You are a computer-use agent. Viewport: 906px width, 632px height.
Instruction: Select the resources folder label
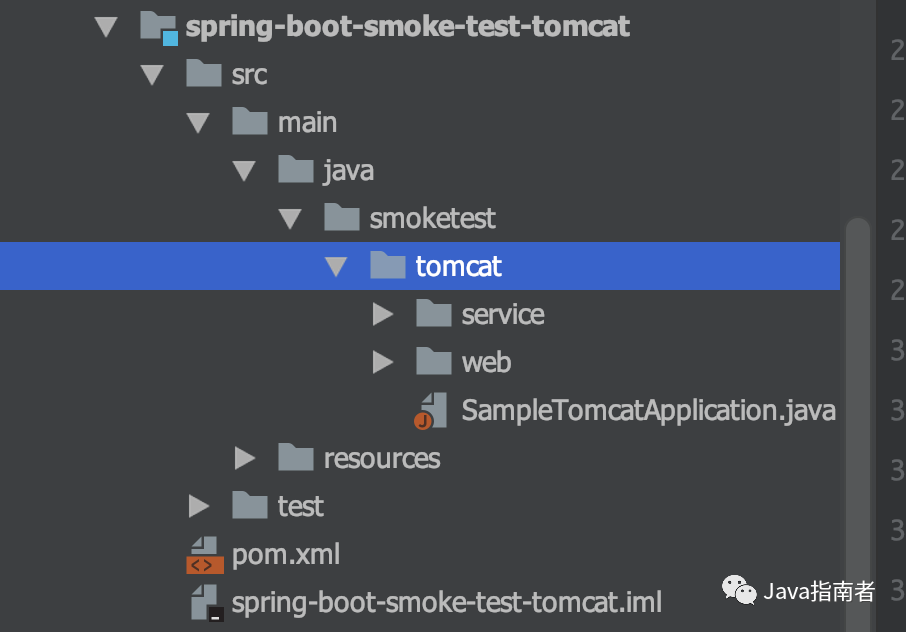pos(381,458)
